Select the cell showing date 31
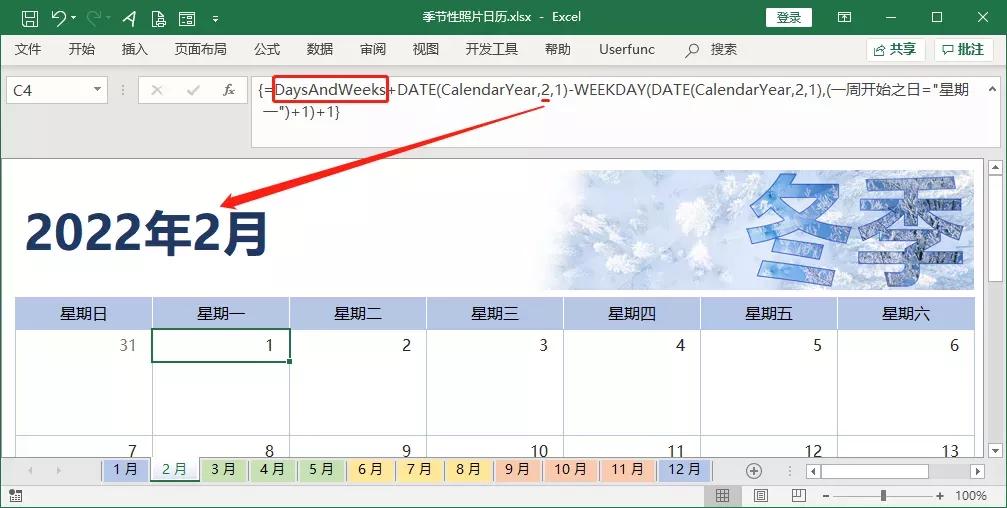 point(83,346)
